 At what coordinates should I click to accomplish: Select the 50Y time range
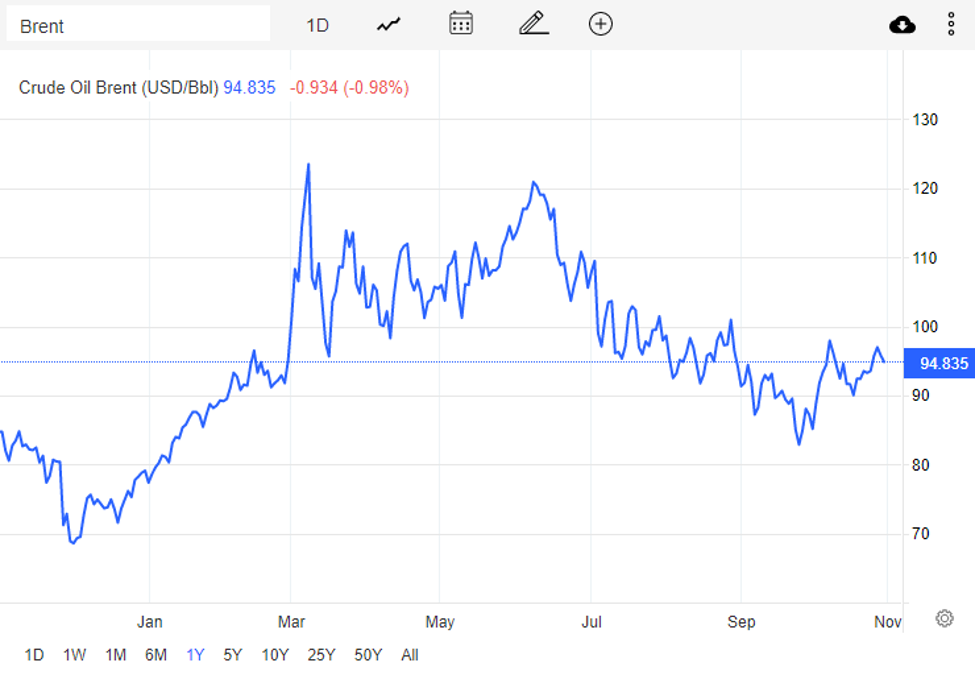368,655
